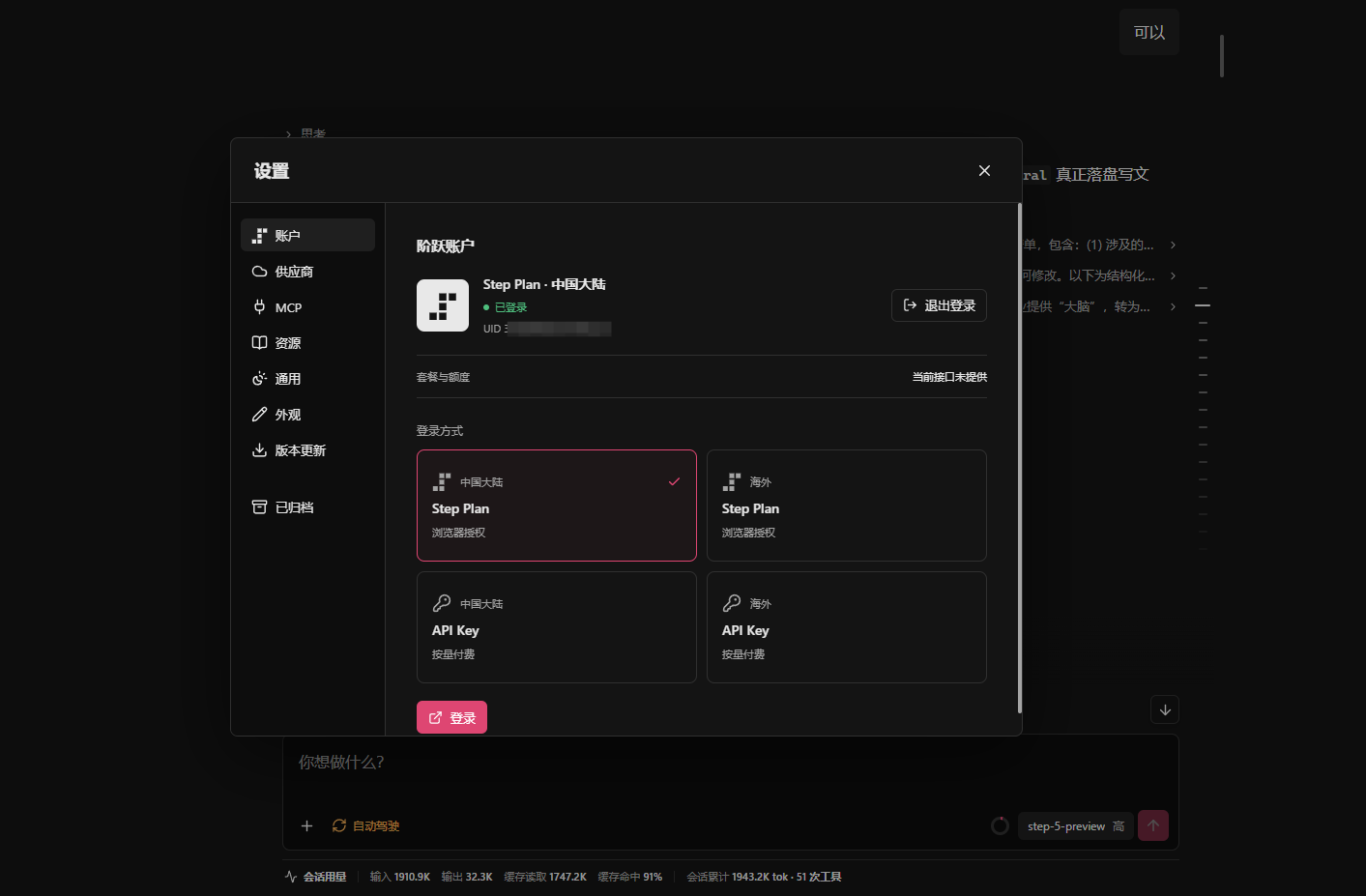Click the 会话用量 status label
The width and height of the screenshot is (1366, 896).
coord(316,877)
